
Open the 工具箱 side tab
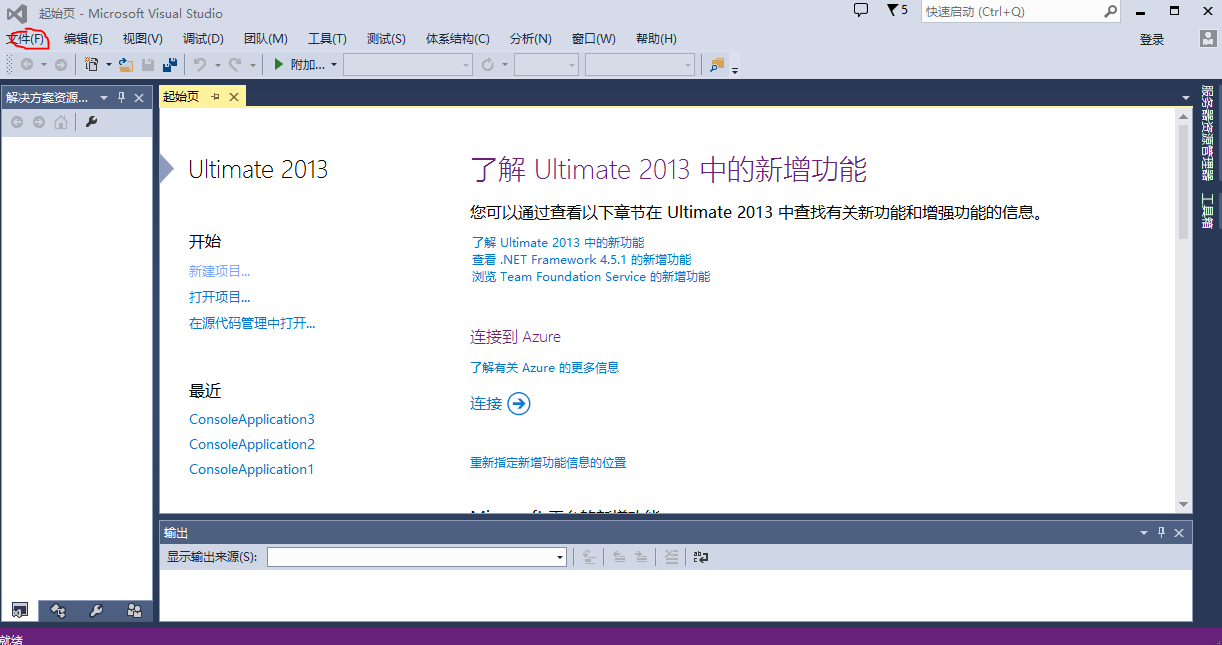1207,211
